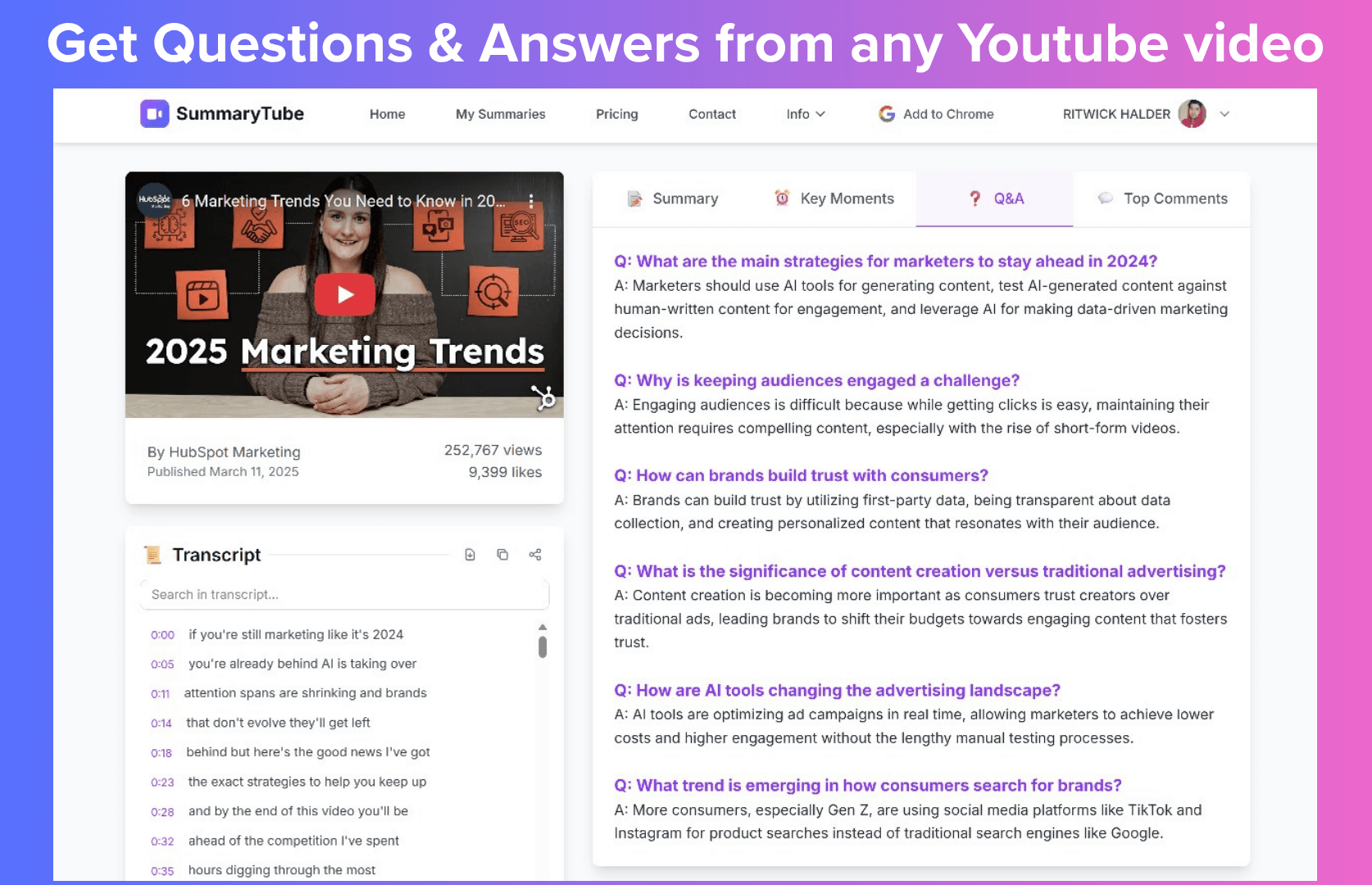Screen dimensions: 1372x885
Task: Jump to transcript timestamp 0:11
Action: 160,694
